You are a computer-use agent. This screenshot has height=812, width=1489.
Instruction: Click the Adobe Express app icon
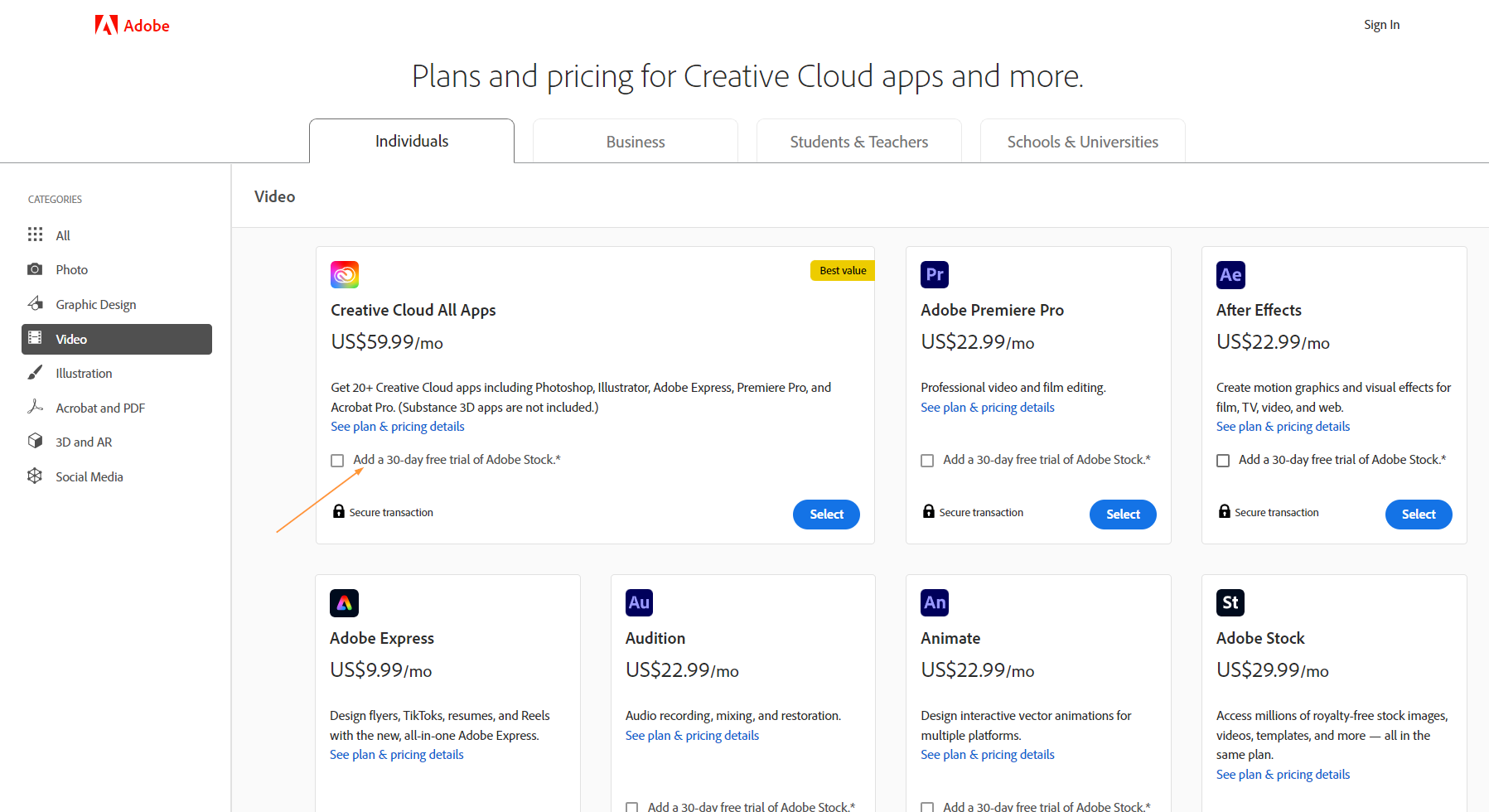pos(344,602)
